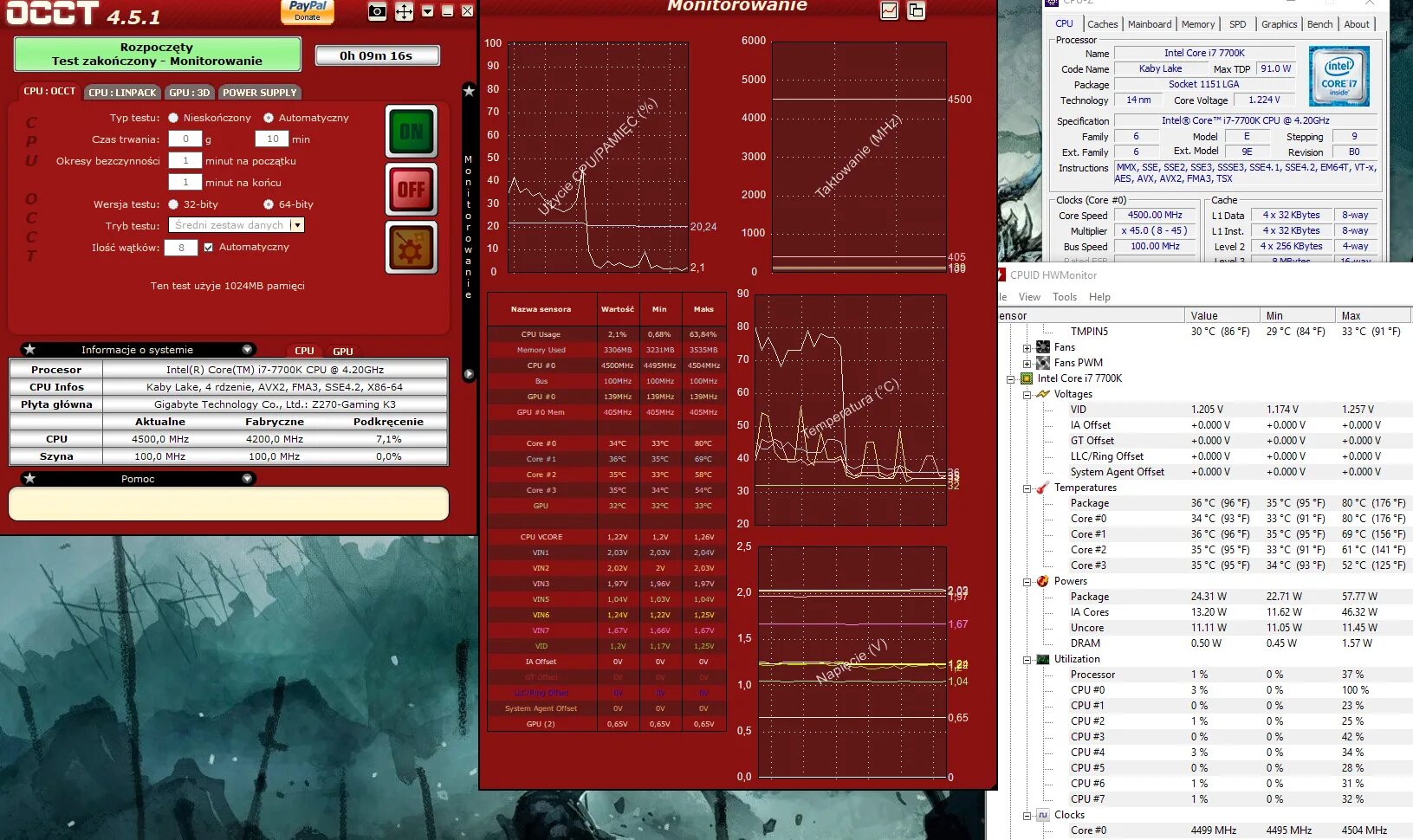Click the Utilization icon in HWMonitor
The width and height of the screenshot is (1413, 840).
[1043, 659]
